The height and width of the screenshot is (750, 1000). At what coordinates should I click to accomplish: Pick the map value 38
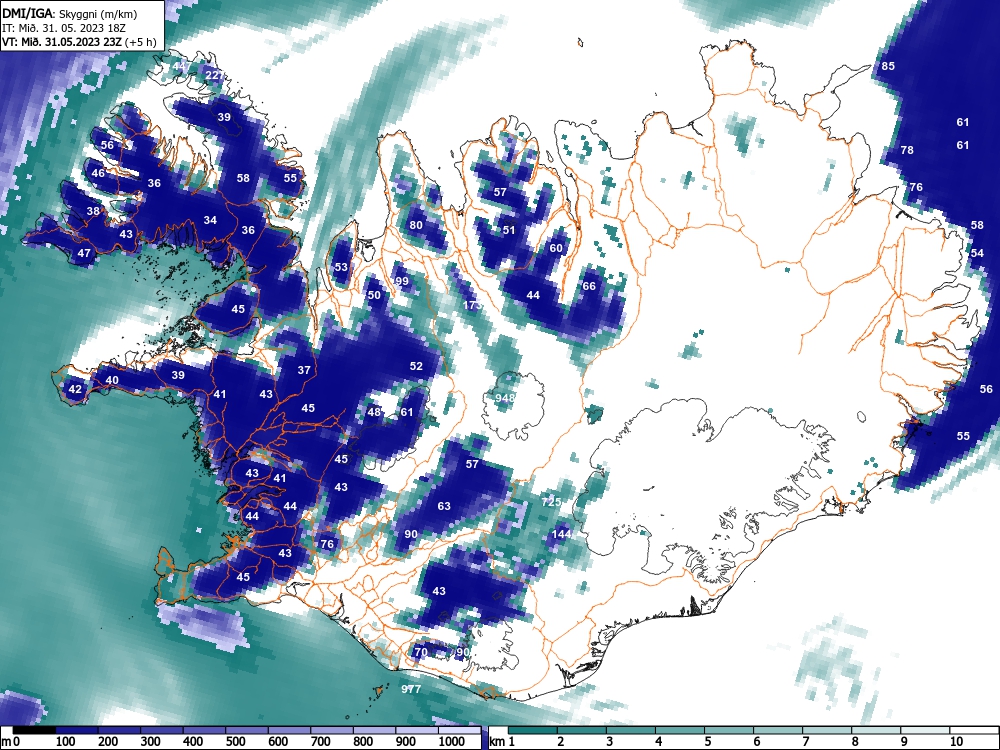[93, 211]
